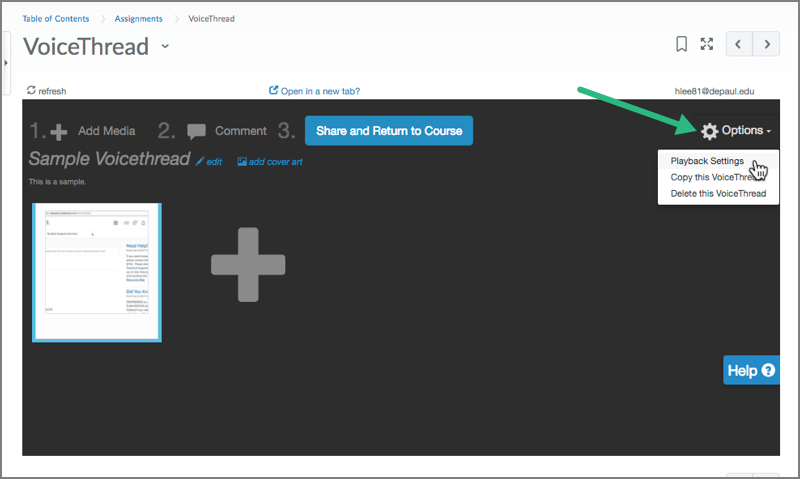Choose Delete this VoiceThread
Viewport: 800px width, 479px height.
coord(718,193)
